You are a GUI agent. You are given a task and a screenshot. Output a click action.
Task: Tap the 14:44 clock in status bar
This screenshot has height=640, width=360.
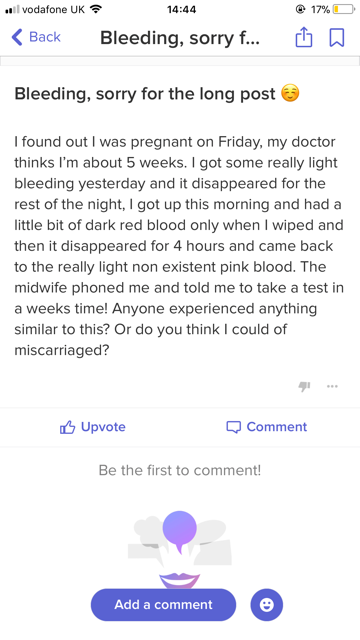coord(181,9)
